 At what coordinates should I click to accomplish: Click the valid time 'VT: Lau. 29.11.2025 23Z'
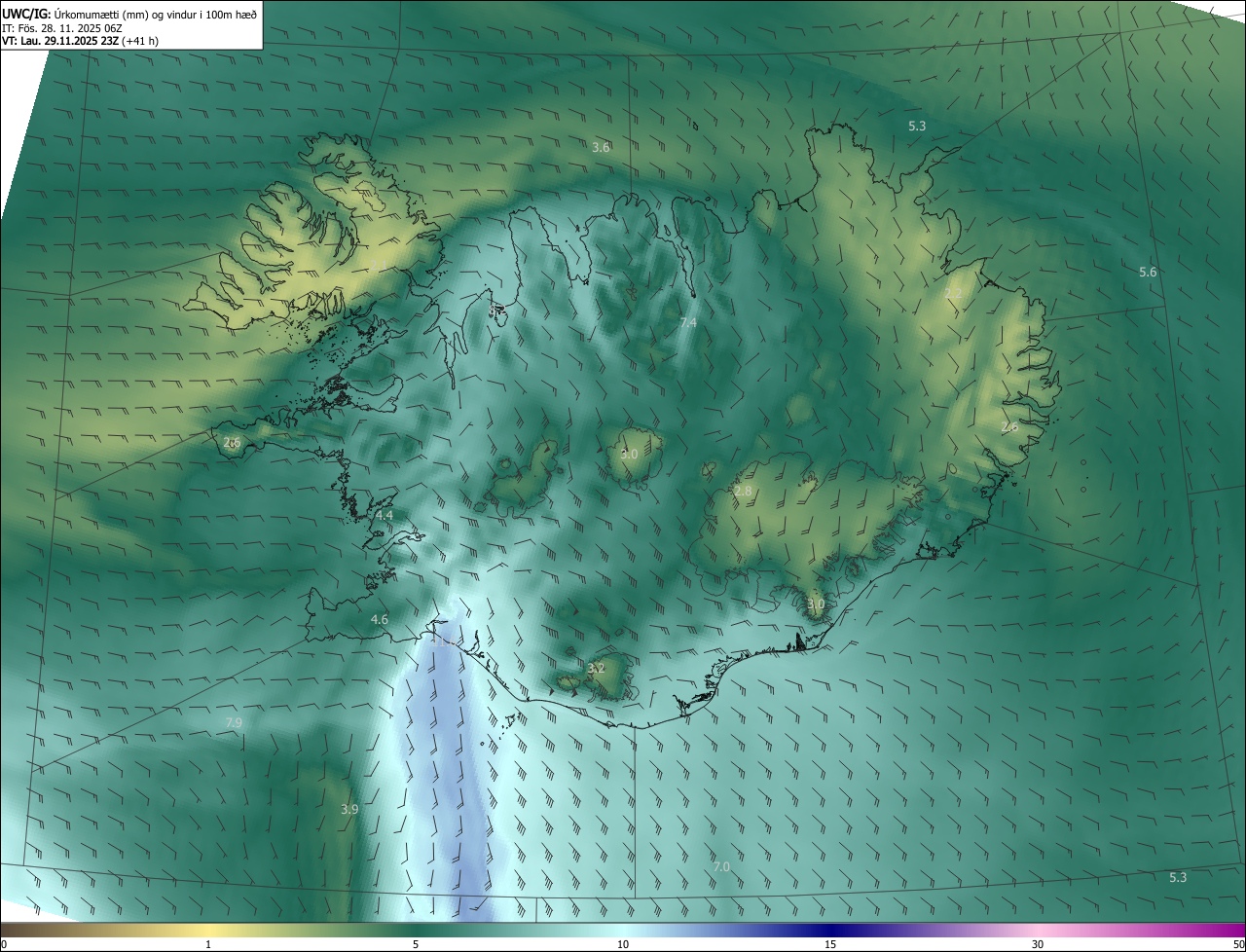pos(60,42)
